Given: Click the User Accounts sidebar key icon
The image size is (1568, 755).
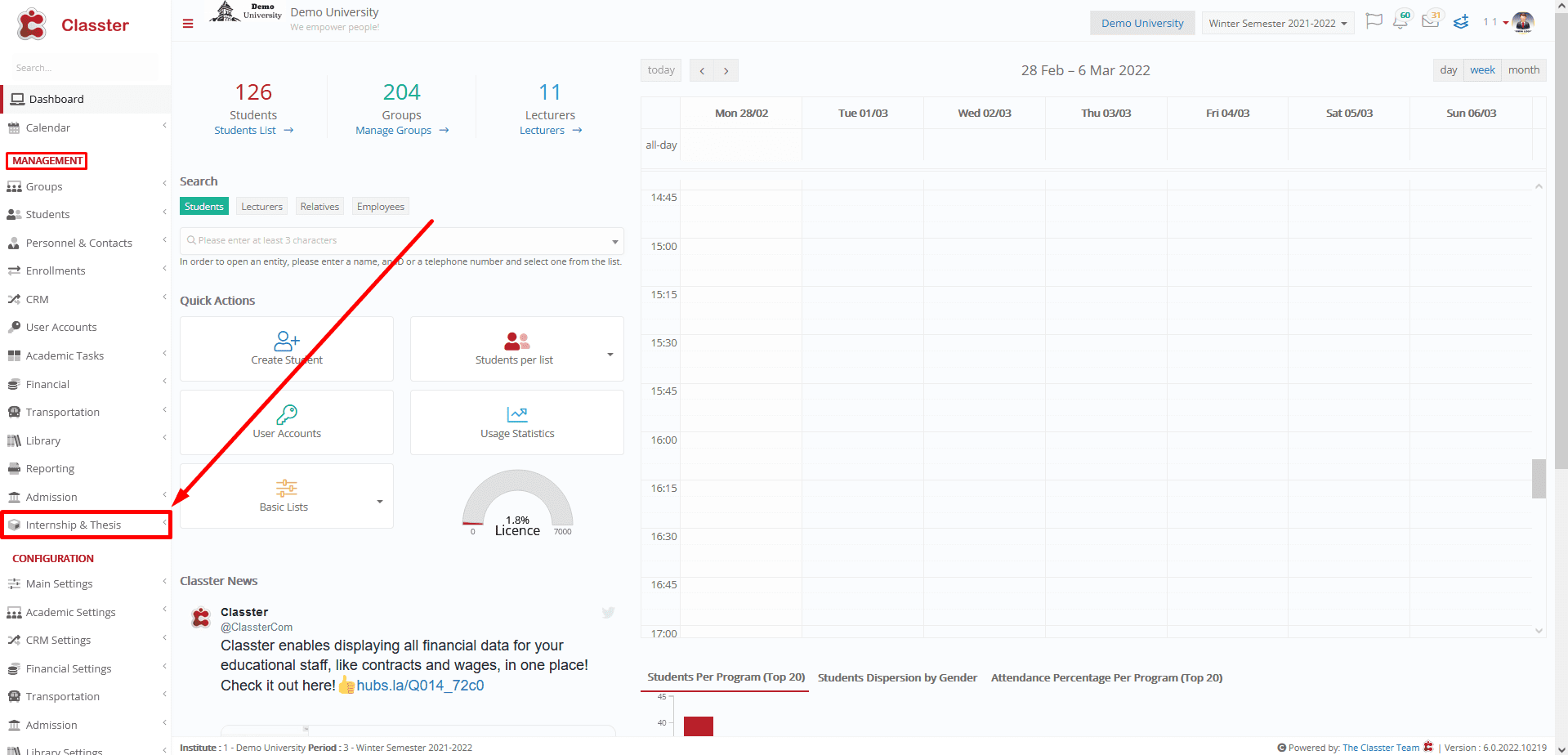Looking at the screenshot, I should point(14,327).
